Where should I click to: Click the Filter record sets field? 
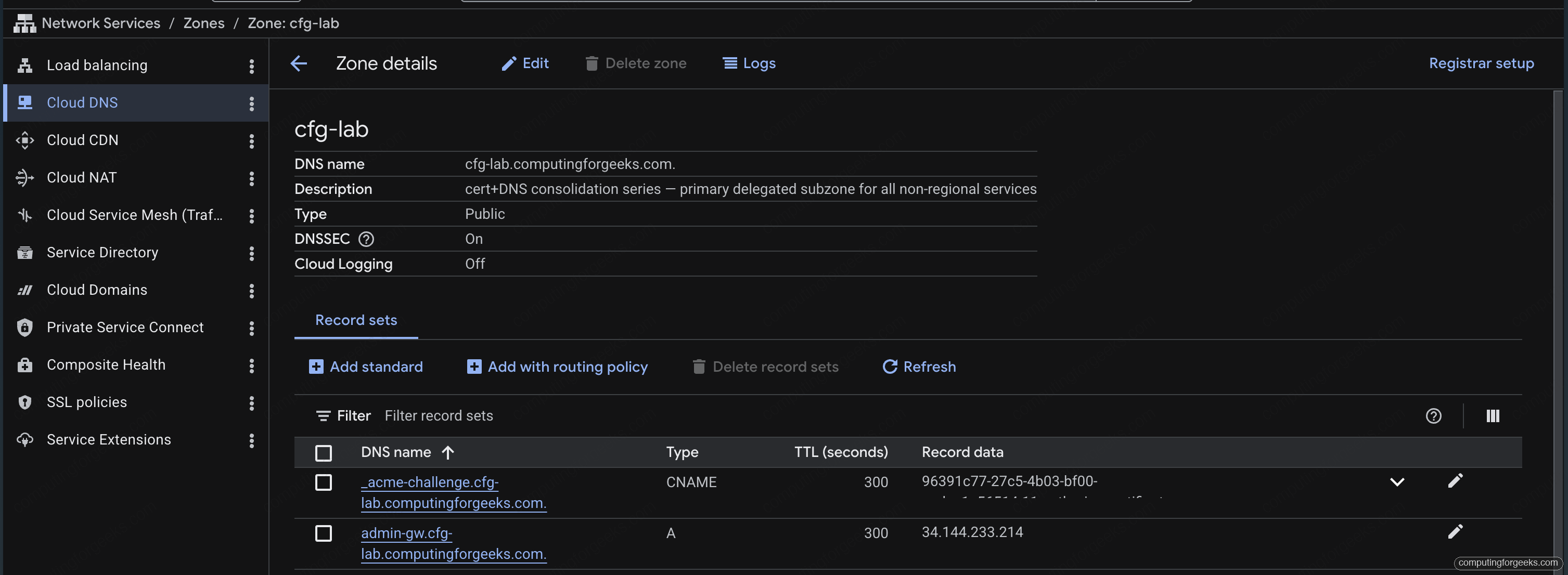[x=439, y=415]
